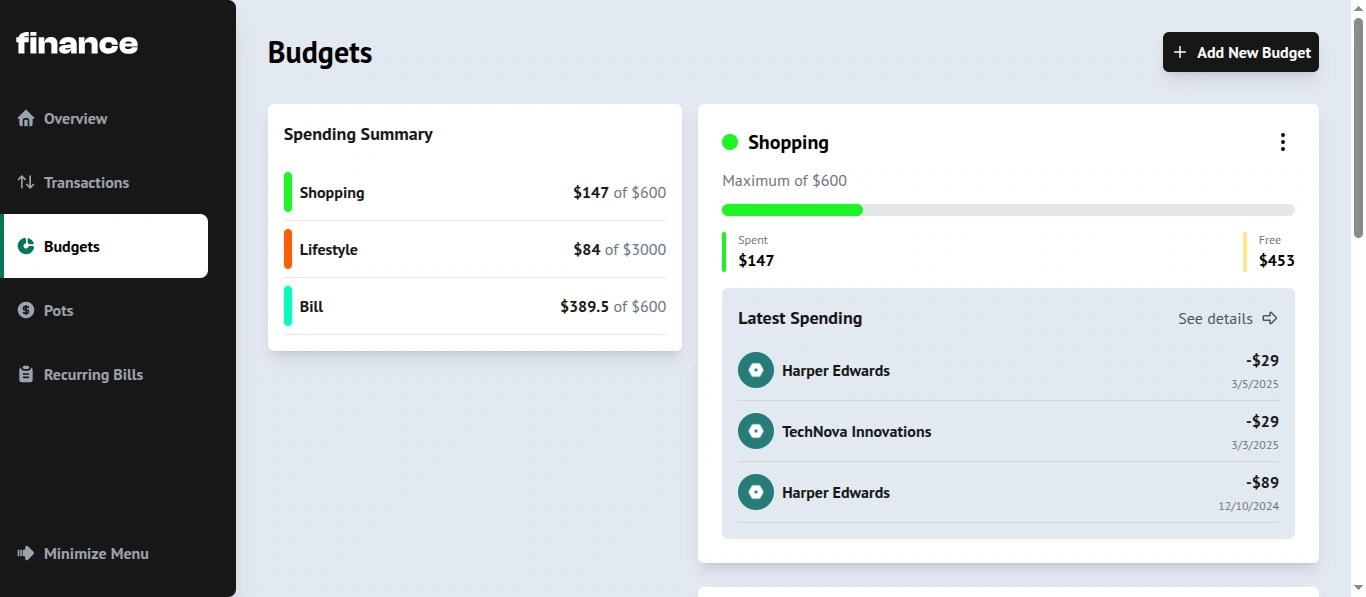Image resolution: width=1366 pixels, height=597 pixels.
Task: Click the green Shopping color bar in summary
Action: click(x=288, y=192)
